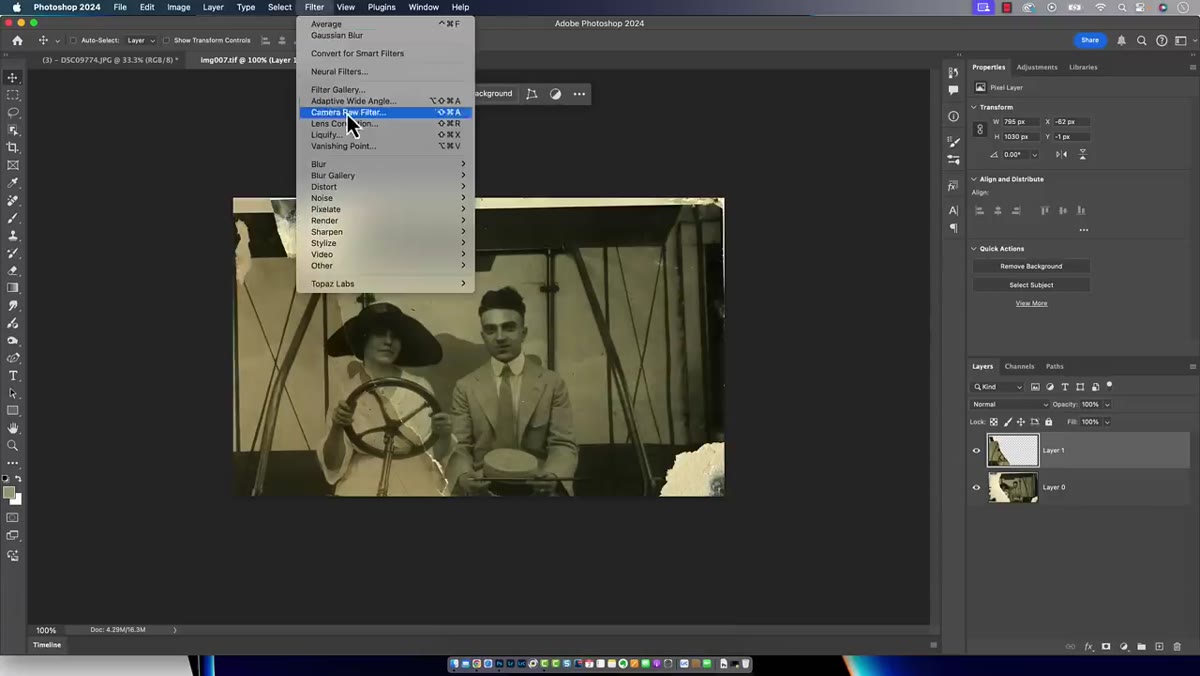Create a new layer icon
Image resolution: width=1200 pixels, height=676 pixels.
(1159, 646)
